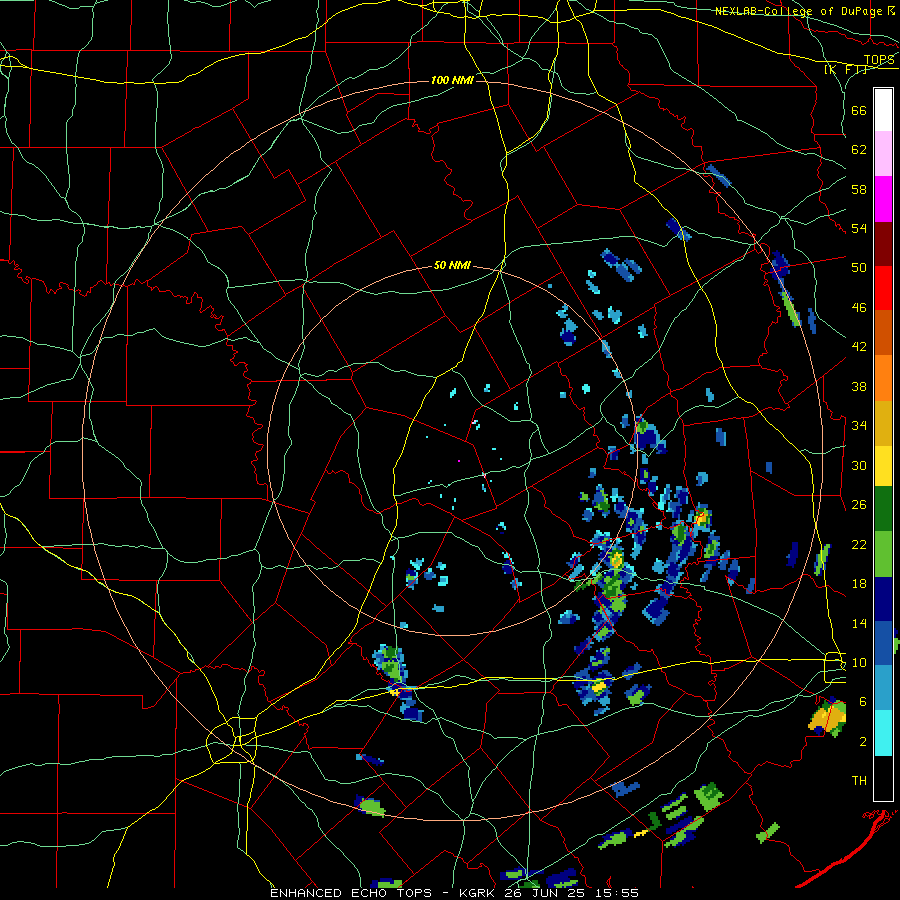Image resolution: width=900 pixels, height=900 pixels.
Task: Select the legend value "58"
Action: 859,189
